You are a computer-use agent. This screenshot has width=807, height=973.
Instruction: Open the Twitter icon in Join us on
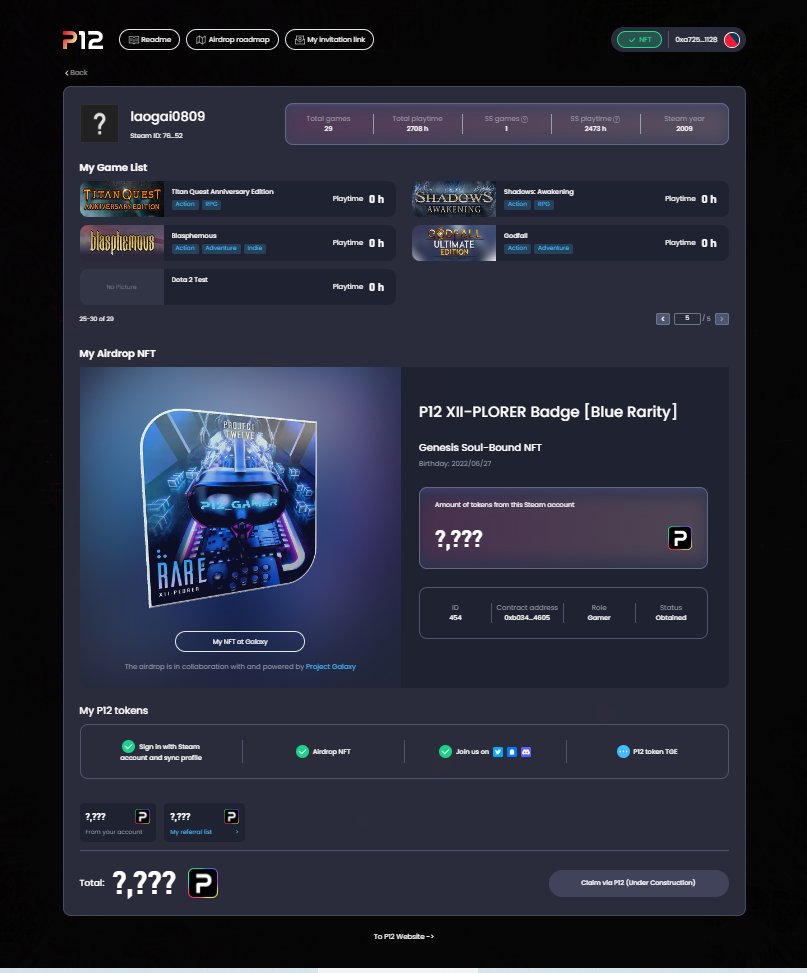pyautogui.click(x=498, y=752)
